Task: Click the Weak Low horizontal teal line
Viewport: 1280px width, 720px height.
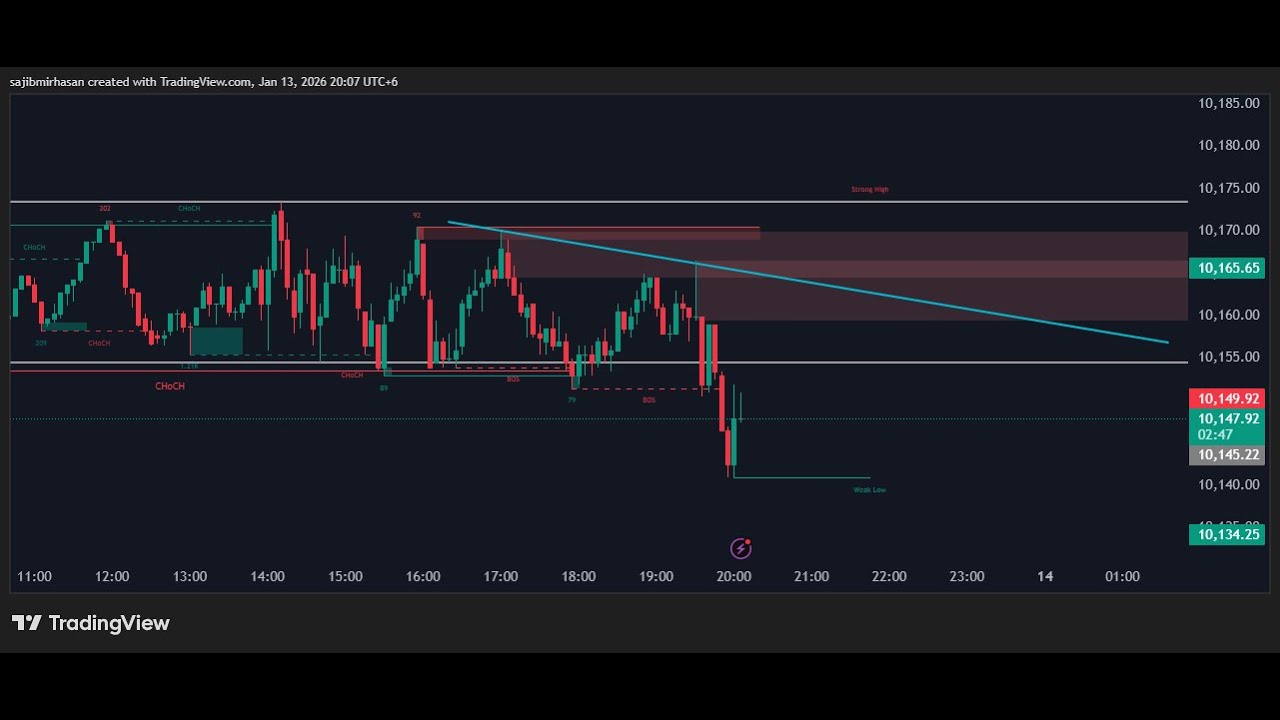Action: (802, 478)
